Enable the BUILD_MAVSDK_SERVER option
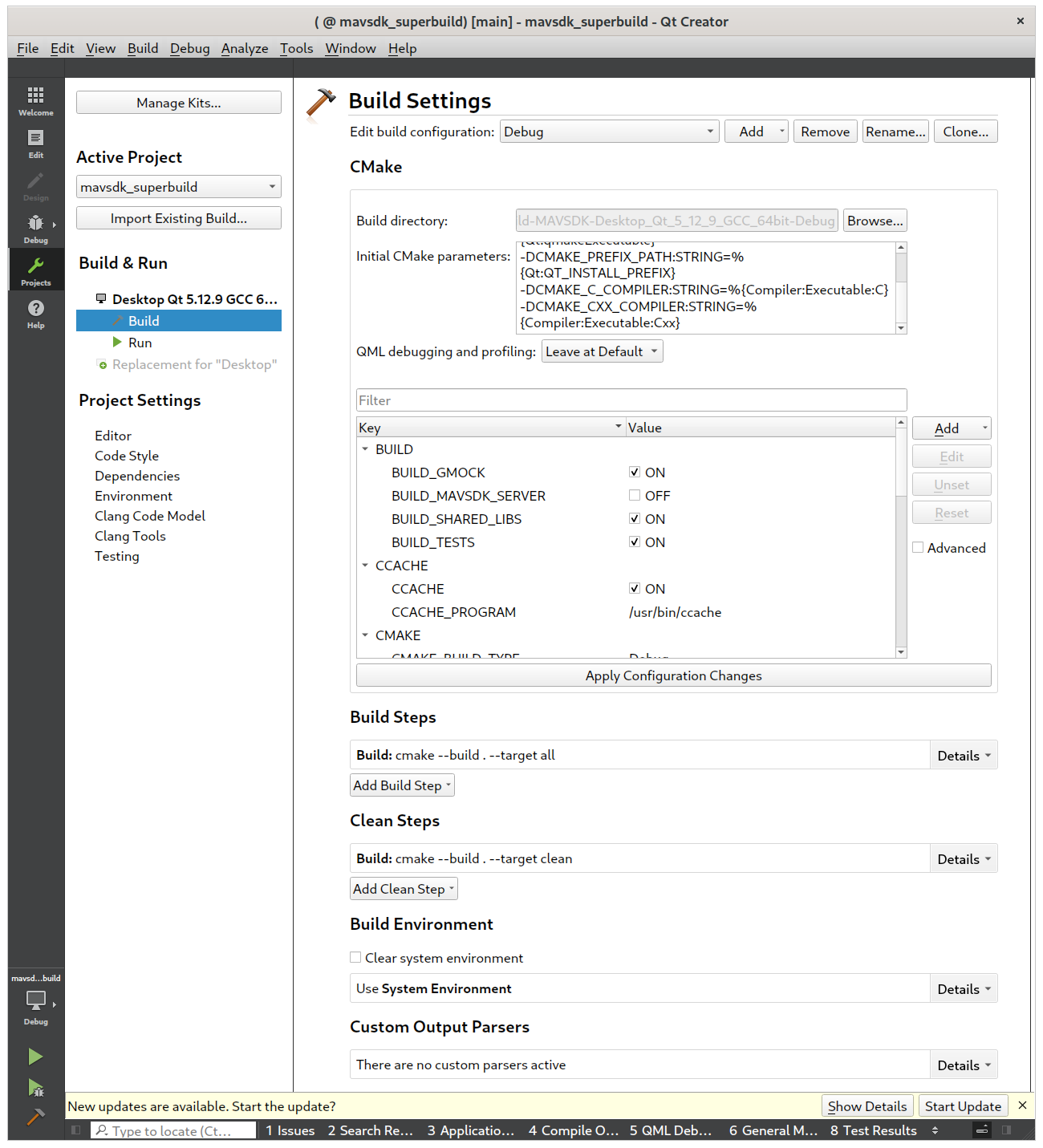The image size is (1043, 1148). (x=635, y=495)
